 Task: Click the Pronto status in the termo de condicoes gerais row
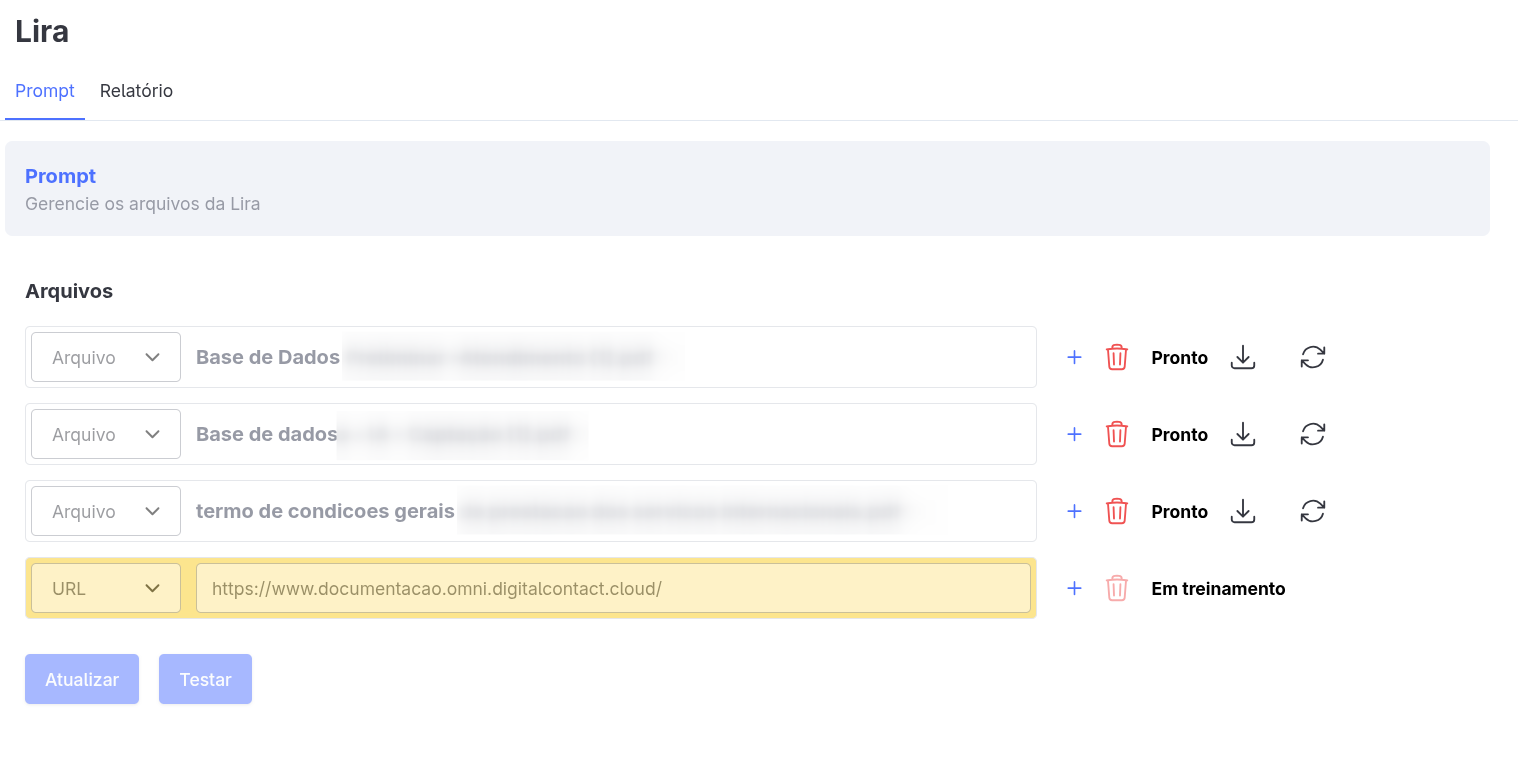point(1180,511)
